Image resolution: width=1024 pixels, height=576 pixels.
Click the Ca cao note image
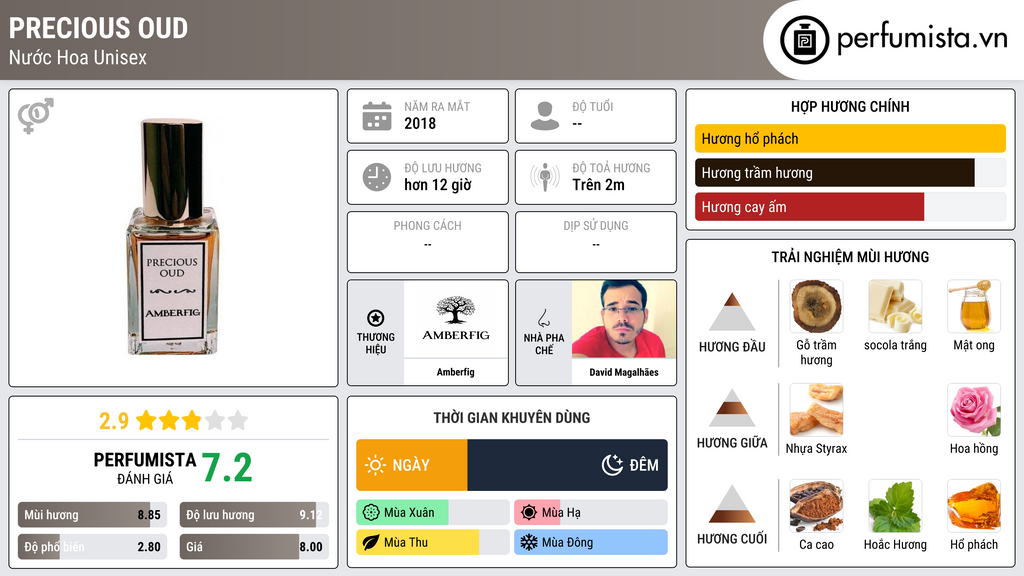pyautogui.click(x=816, y=506)
